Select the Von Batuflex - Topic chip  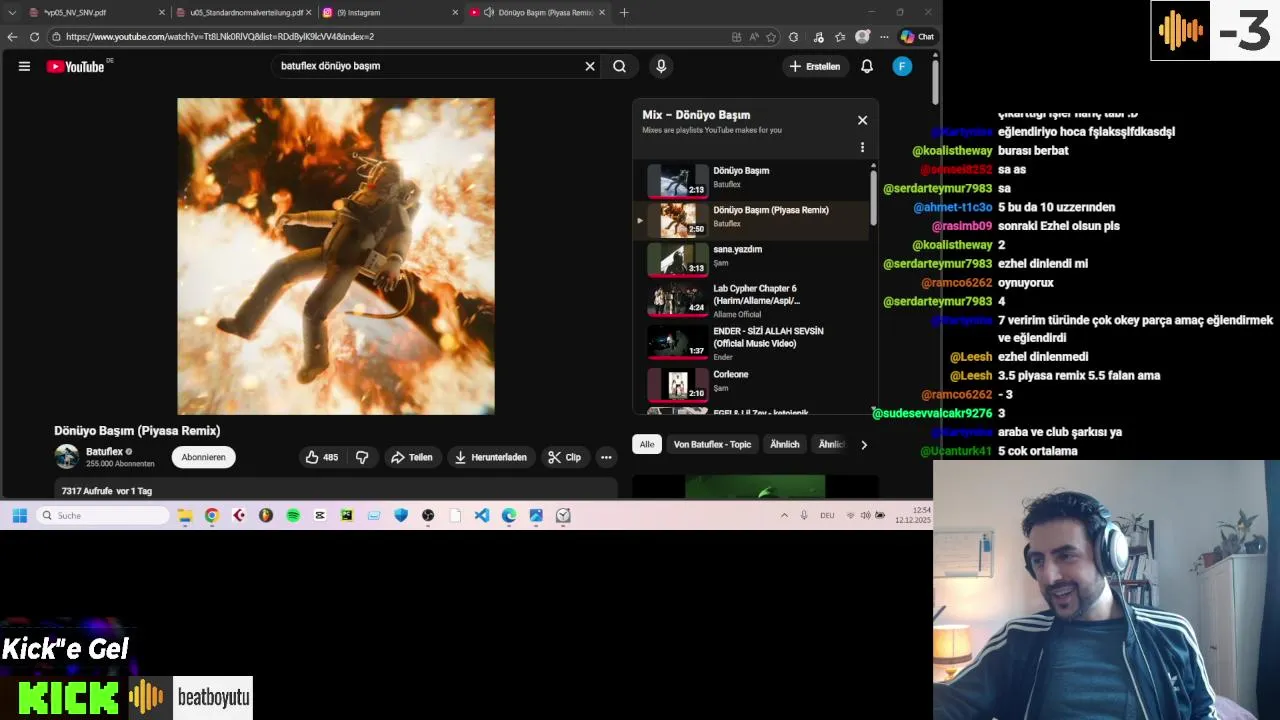[x=712, y=444]
